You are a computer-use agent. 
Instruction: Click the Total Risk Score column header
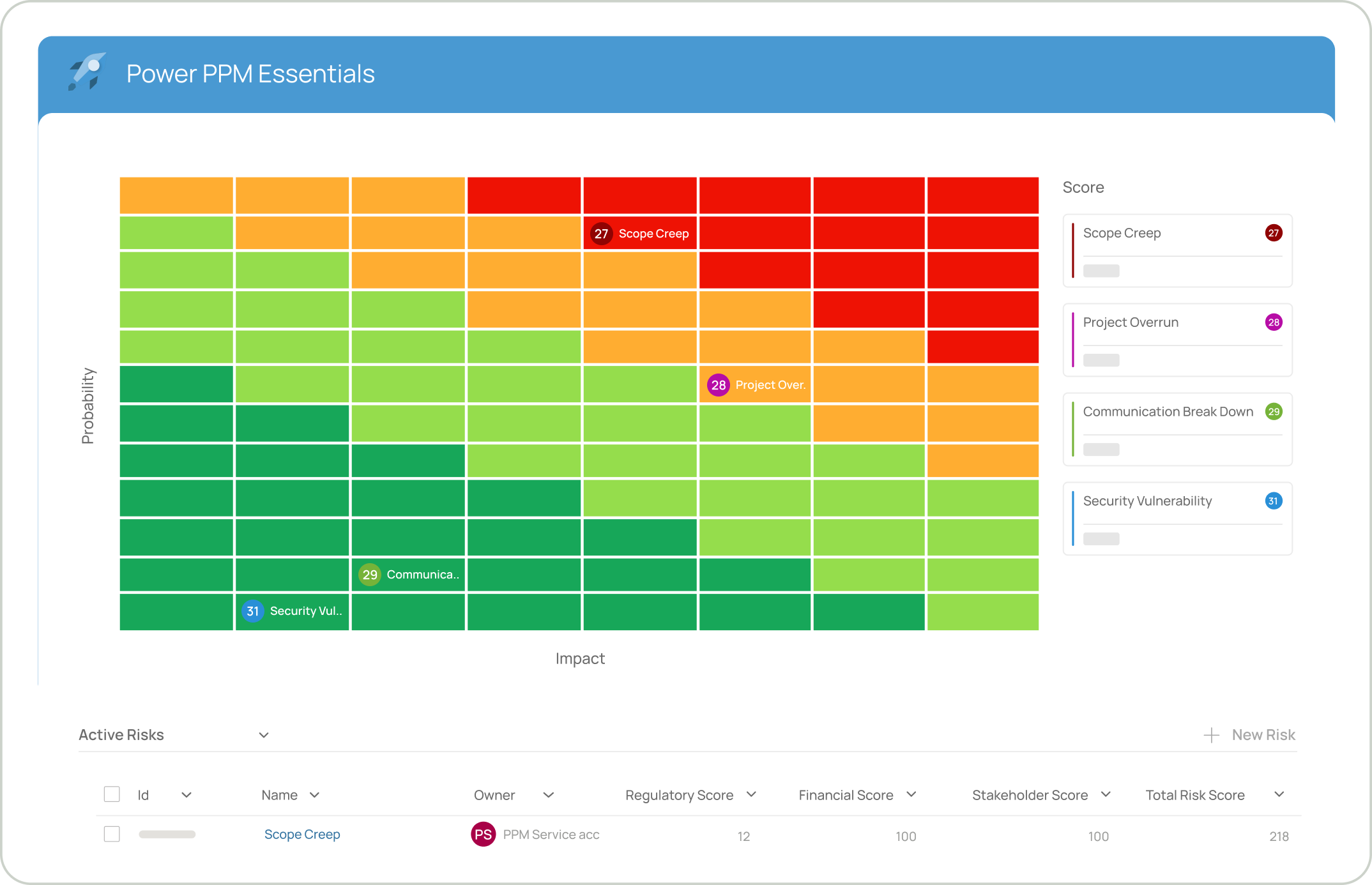coord(1195,795)
